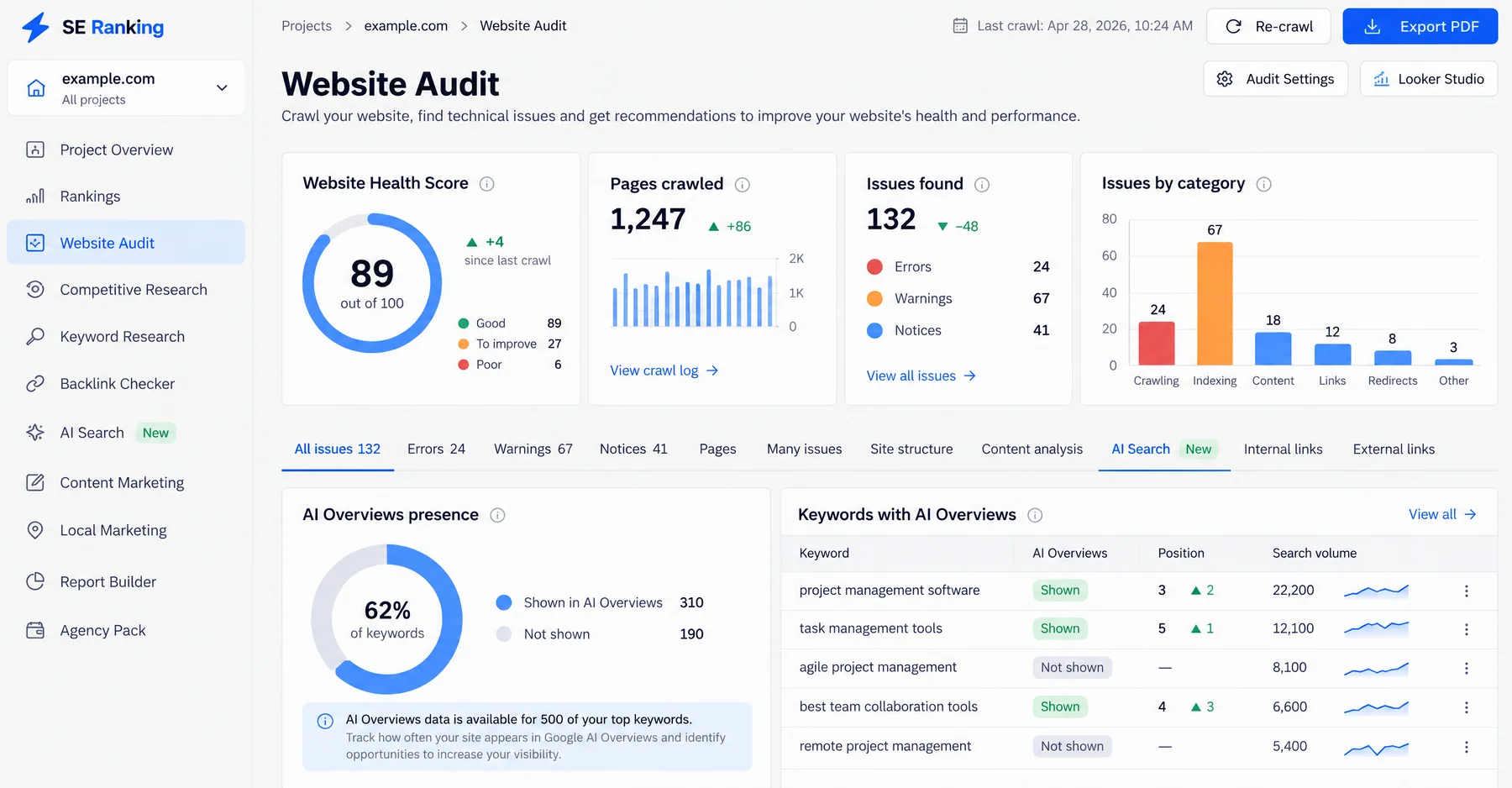Click the SE Ranking lightning logo
Screen dimensions: 1512x788
click(x=35, y=27)
